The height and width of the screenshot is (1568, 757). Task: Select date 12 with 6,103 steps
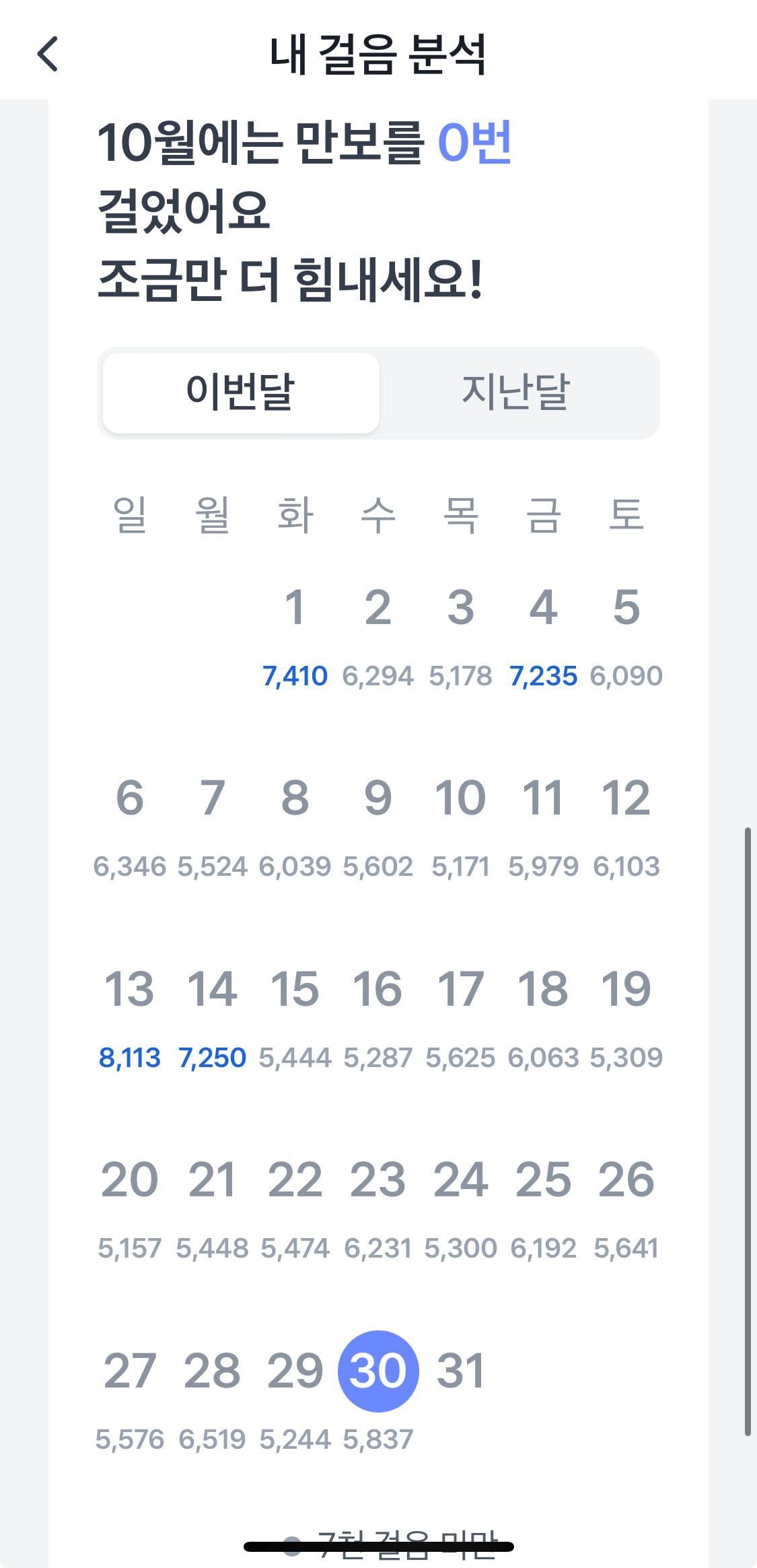tap(626, 798)
